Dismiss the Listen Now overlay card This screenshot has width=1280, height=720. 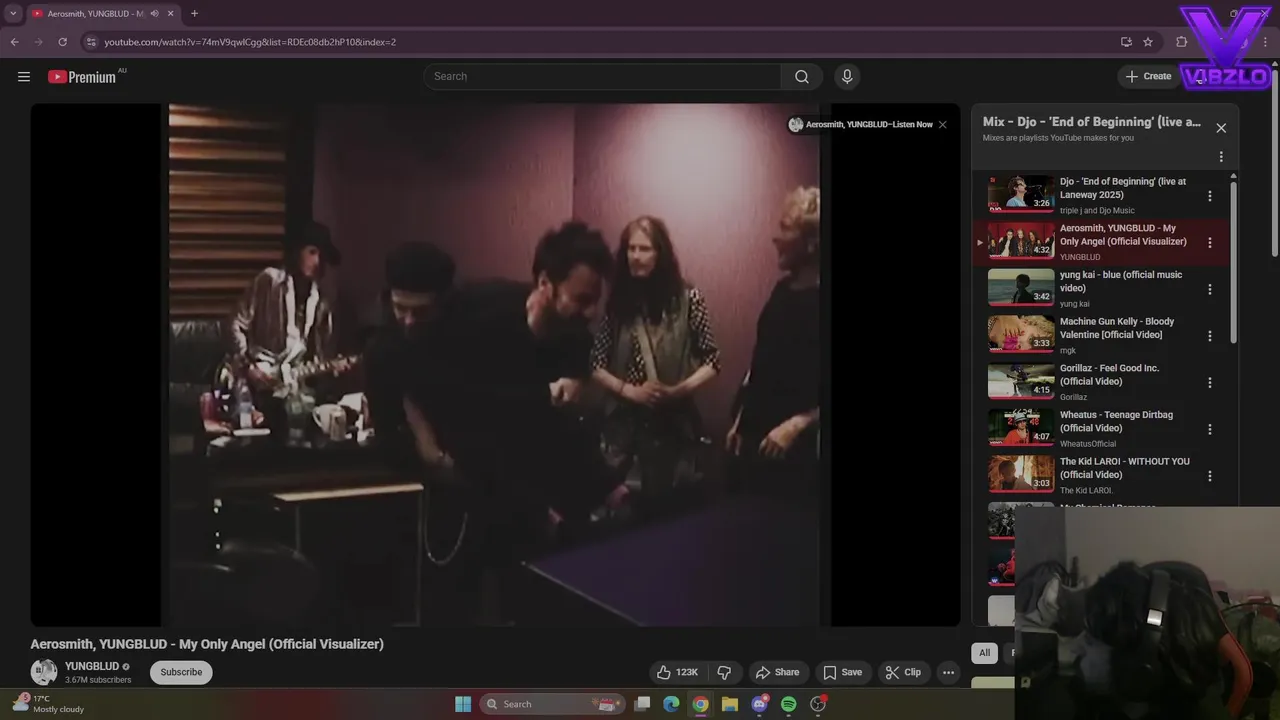click(x=942, y=125)
